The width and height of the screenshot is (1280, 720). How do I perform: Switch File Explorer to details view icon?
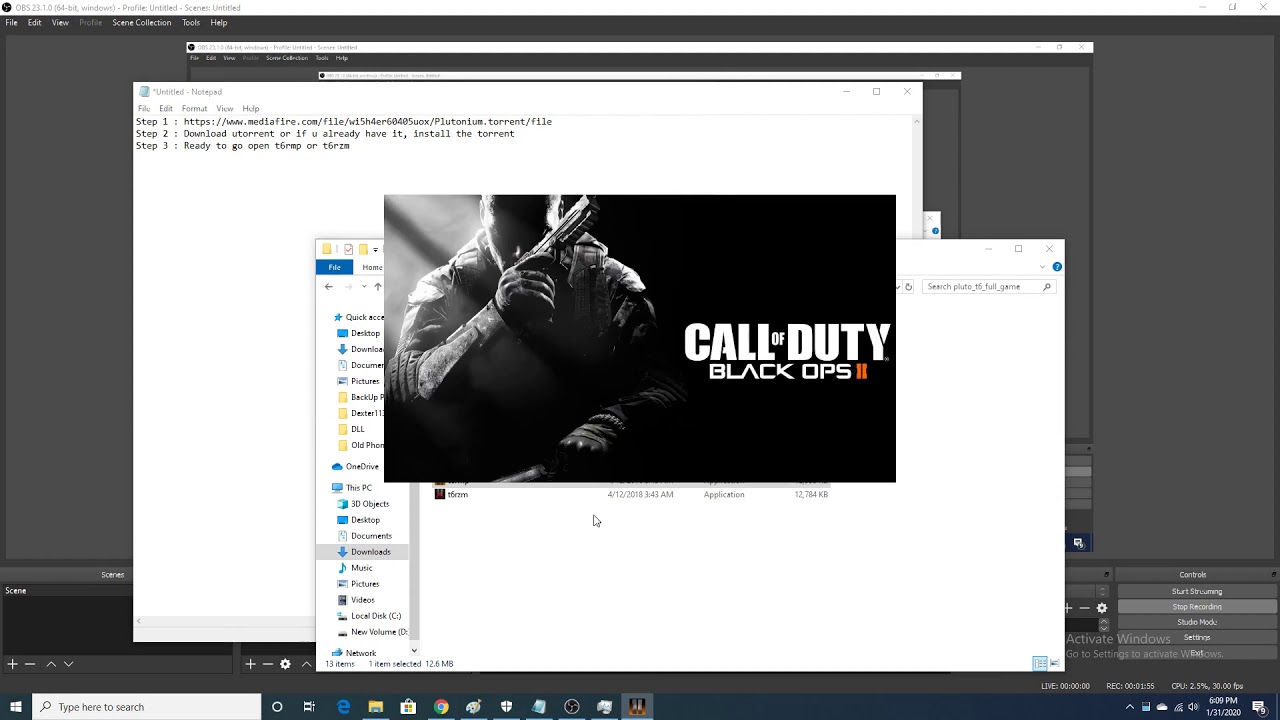coord(1039,663)
